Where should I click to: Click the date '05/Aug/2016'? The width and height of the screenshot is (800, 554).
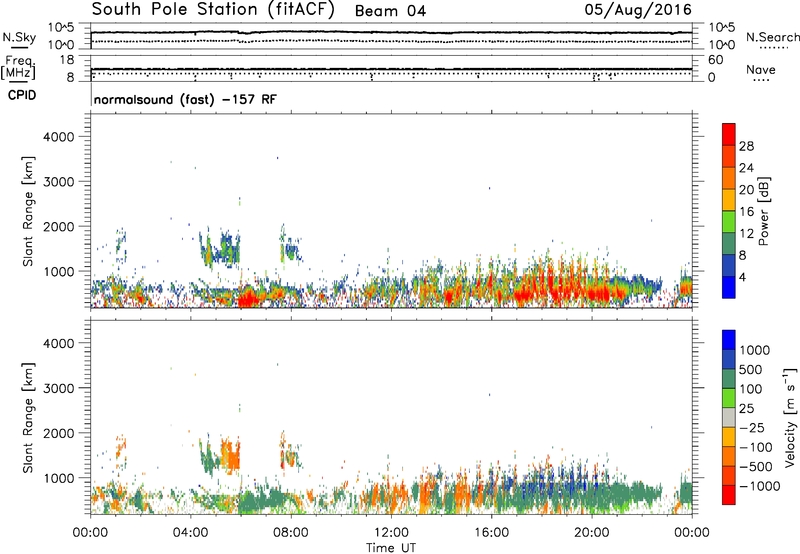[x=638, y=10]
